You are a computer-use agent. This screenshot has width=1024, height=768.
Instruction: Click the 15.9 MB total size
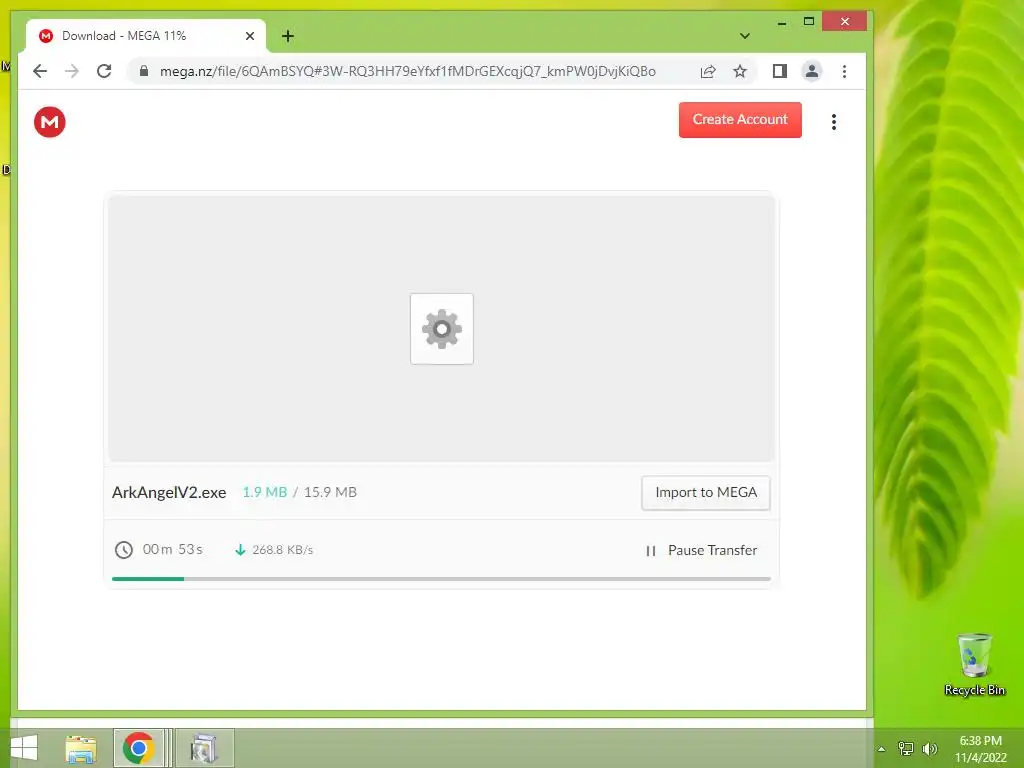(330, 492)
